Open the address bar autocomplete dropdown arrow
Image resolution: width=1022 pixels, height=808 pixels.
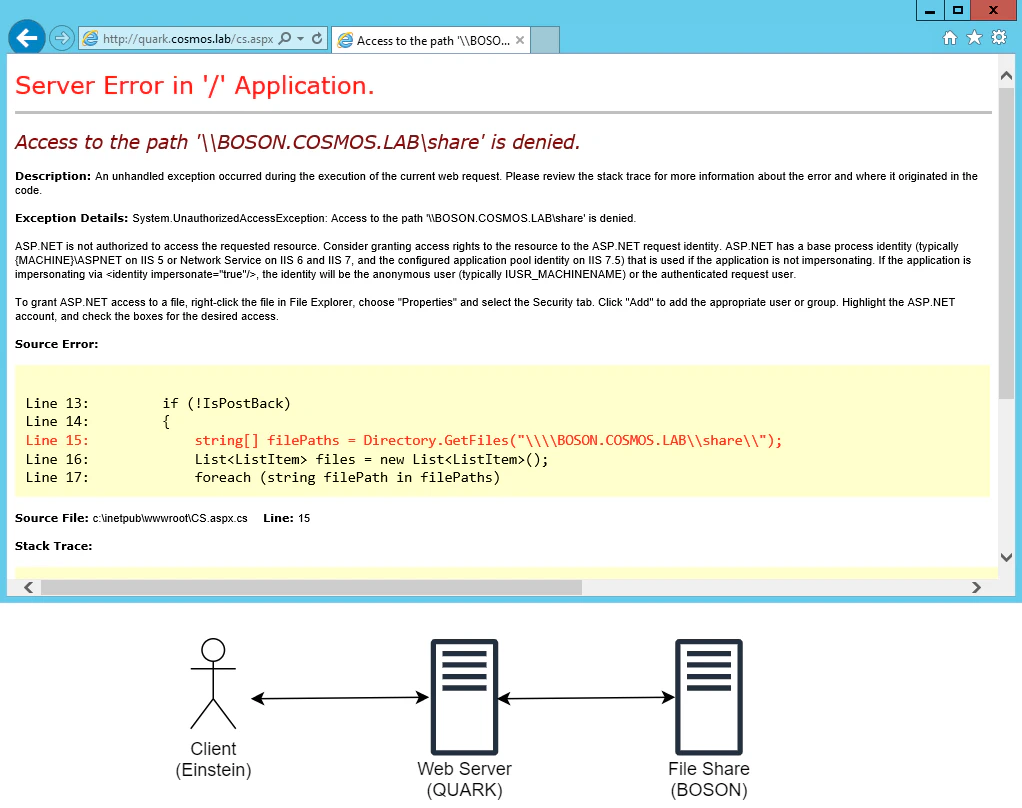coord(300,38)
